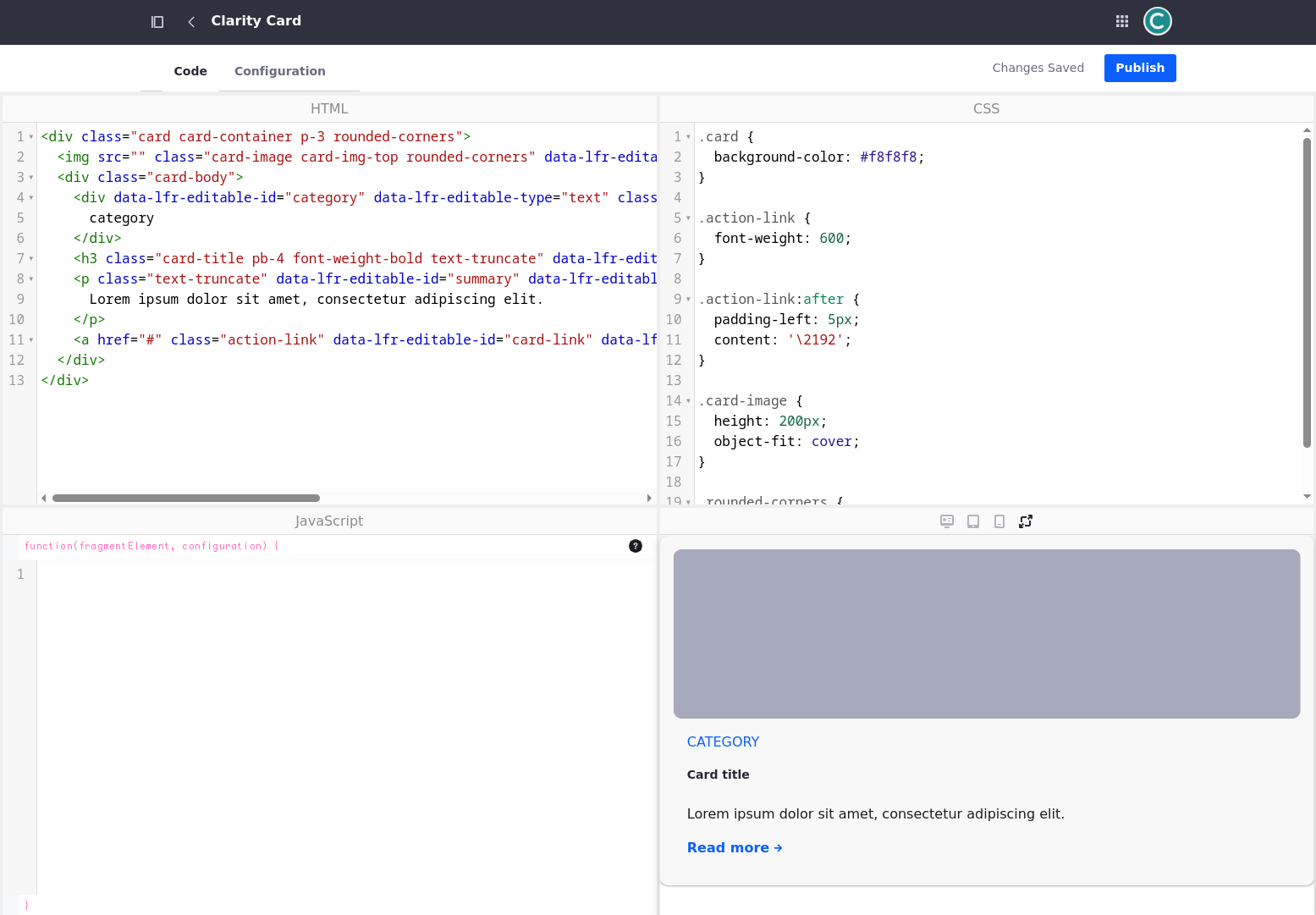Viewport: 1316px width, 915px height.
Task: Toggle tablet preview mode
Action: point(972,521)
